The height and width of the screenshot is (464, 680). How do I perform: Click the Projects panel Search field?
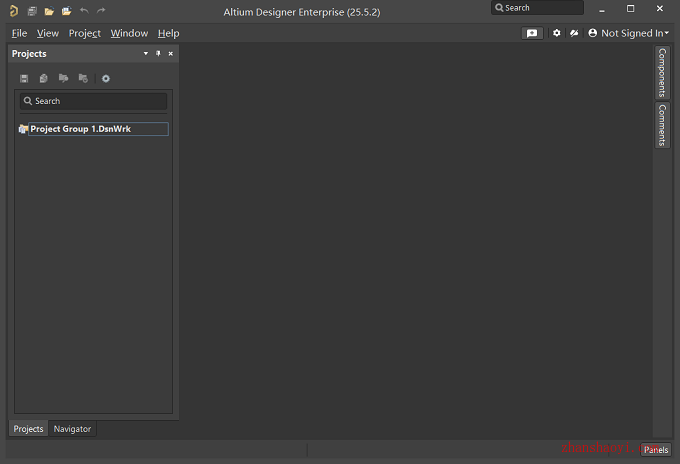(x=93, y=101)
